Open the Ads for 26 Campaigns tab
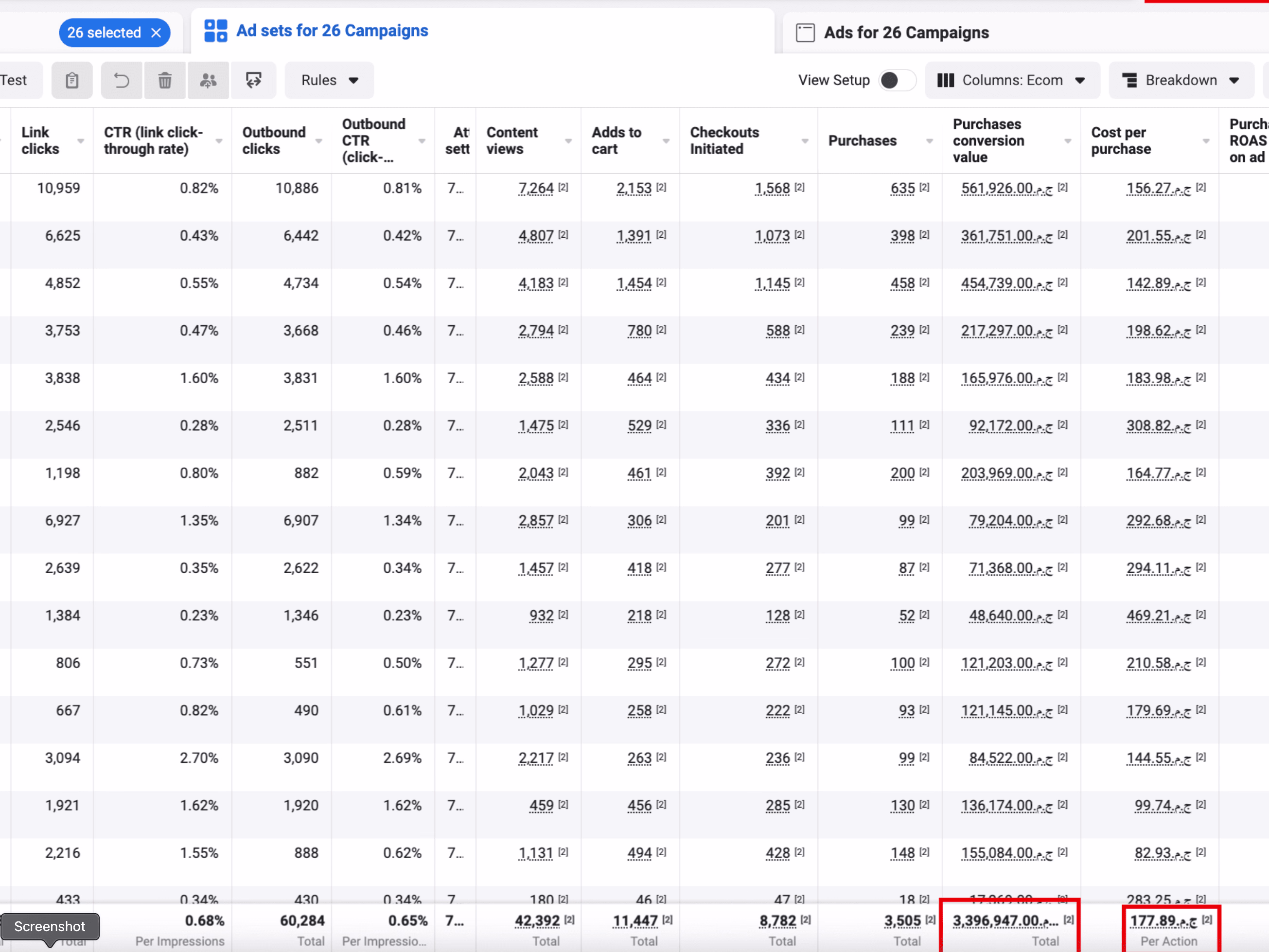 pyautogui.click(x=906, y=33)
